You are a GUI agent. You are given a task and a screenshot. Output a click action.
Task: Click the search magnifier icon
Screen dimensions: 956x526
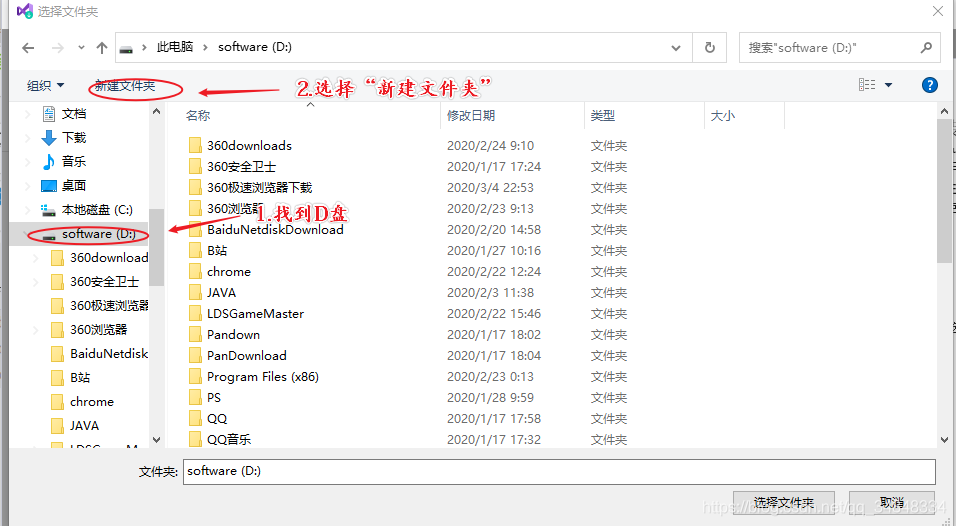926,47
